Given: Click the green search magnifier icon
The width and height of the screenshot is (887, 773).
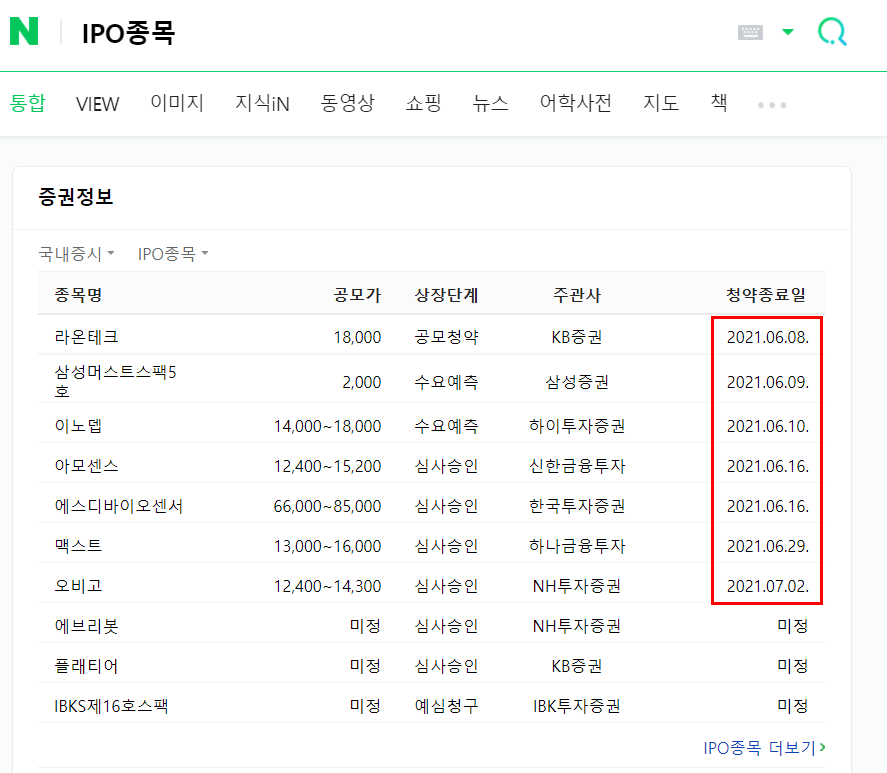Looking at the screenshot, I should [x=832, y=32].
